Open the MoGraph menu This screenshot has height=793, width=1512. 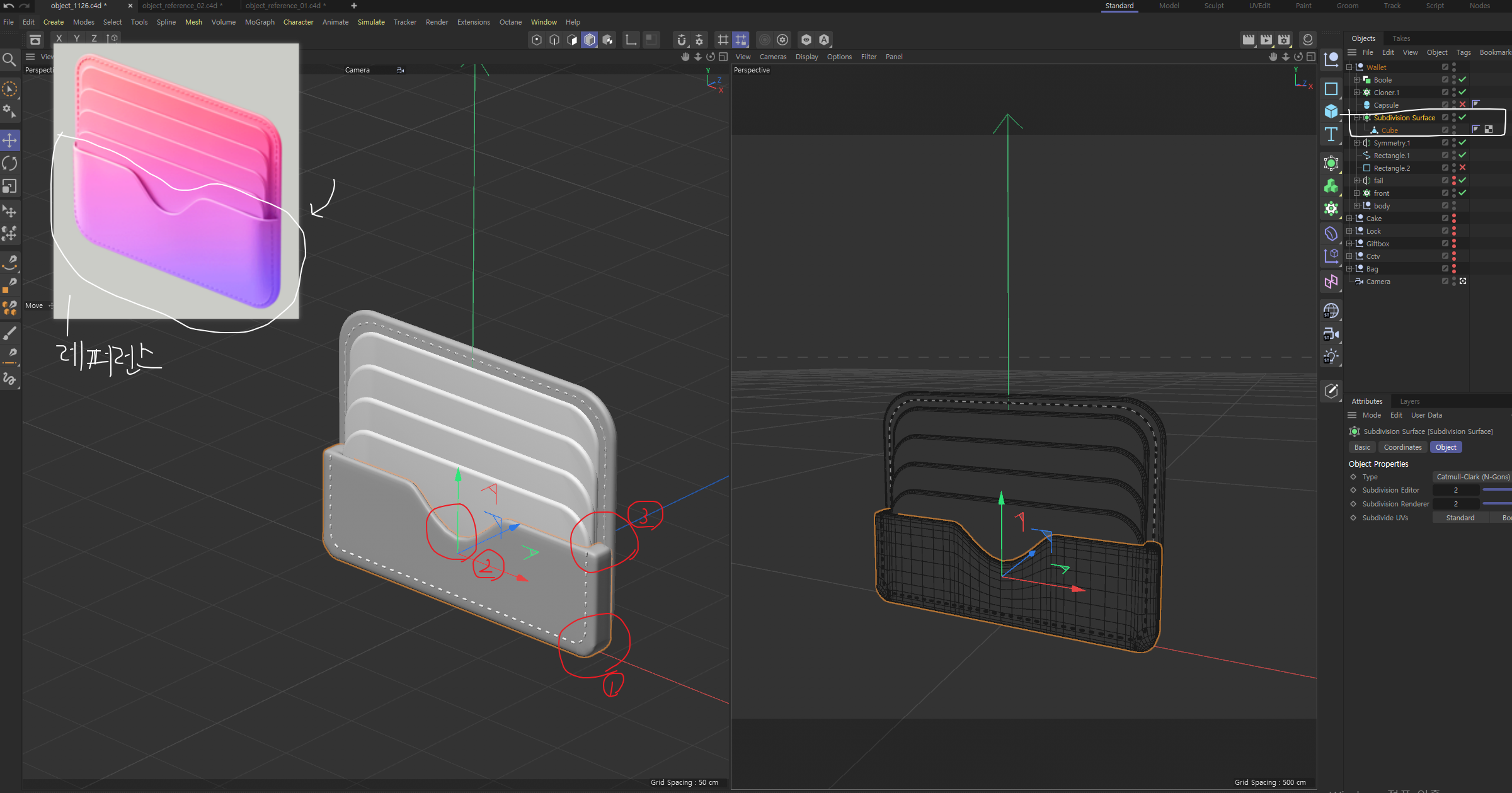tap(260, 22)
